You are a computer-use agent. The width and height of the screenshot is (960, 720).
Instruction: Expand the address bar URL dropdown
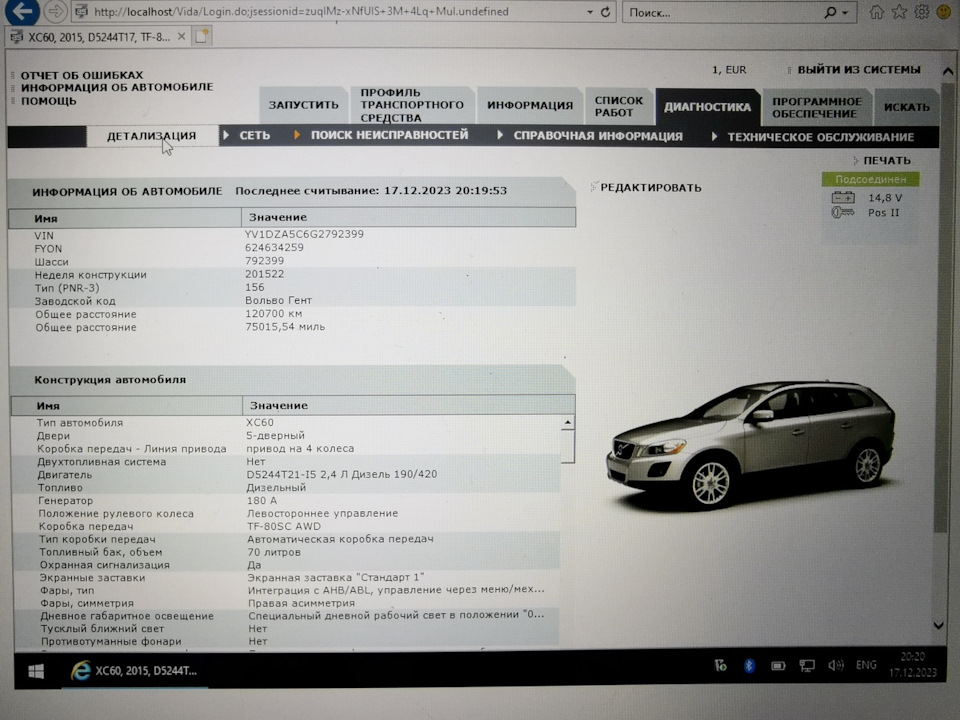587,12
